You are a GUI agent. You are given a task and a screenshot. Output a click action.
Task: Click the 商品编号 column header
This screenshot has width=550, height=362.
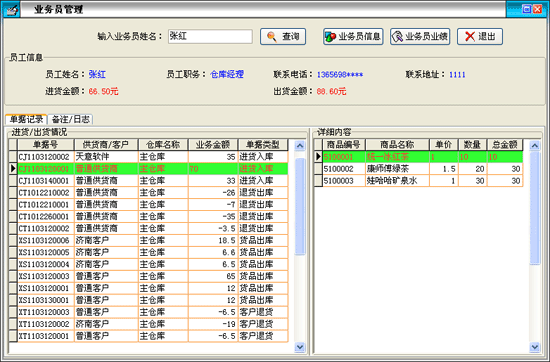(344, 145)
